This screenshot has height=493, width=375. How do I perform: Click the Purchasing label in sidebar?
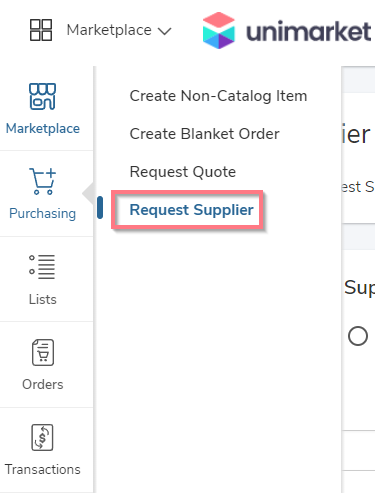click(x=43, y=214)
